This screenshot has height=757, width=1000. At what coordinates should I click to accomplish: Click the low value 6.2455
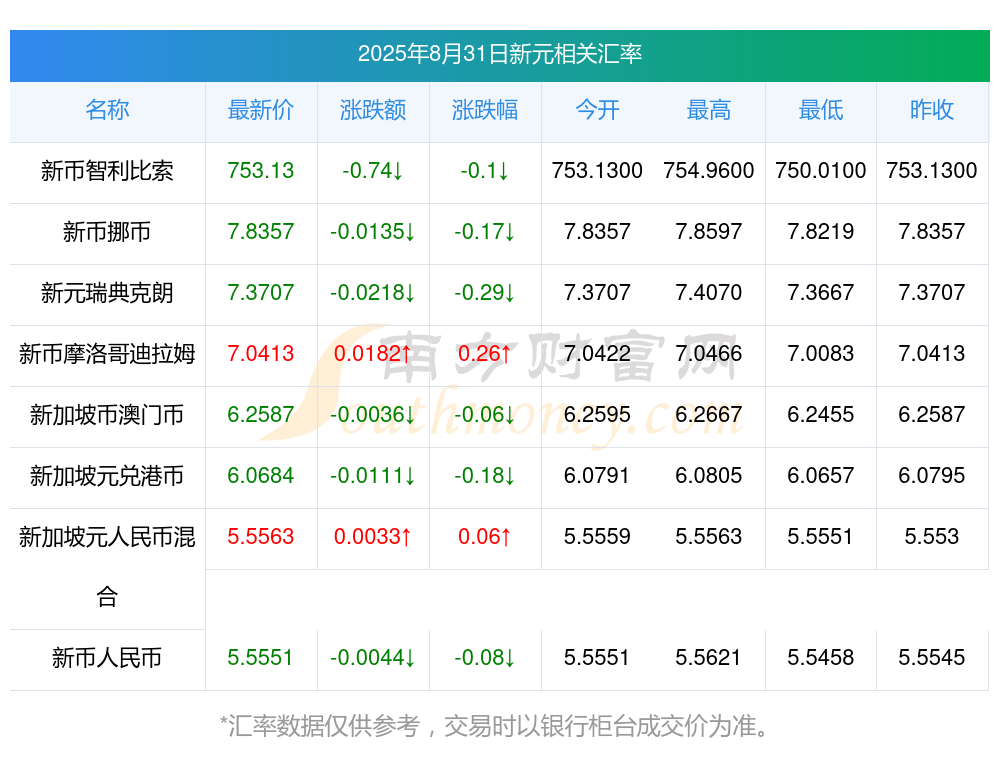click(821, 415)
